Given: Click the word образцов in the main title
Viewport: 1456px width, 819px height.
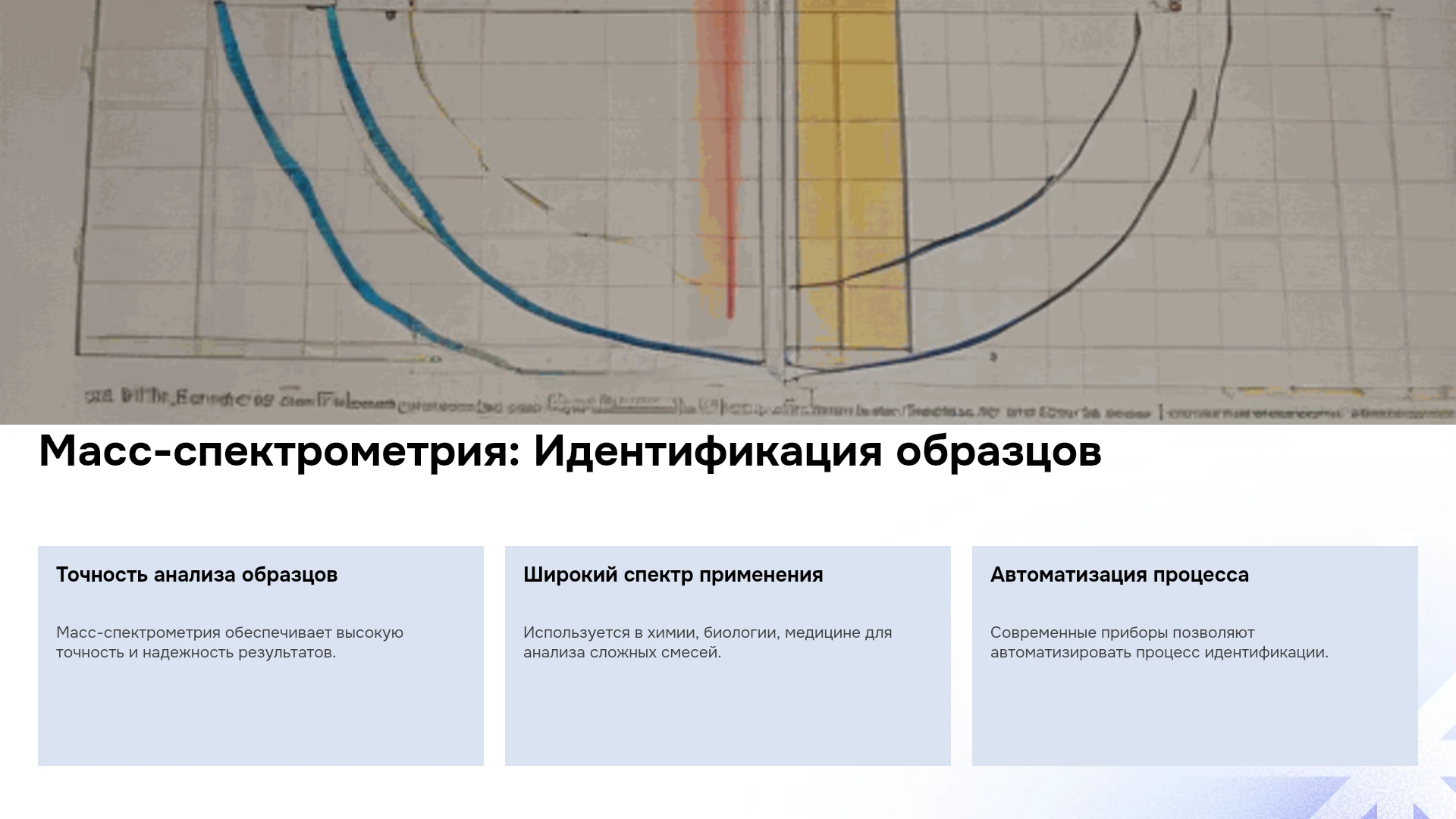Looking at the screenshot, I should coord(999,451).
